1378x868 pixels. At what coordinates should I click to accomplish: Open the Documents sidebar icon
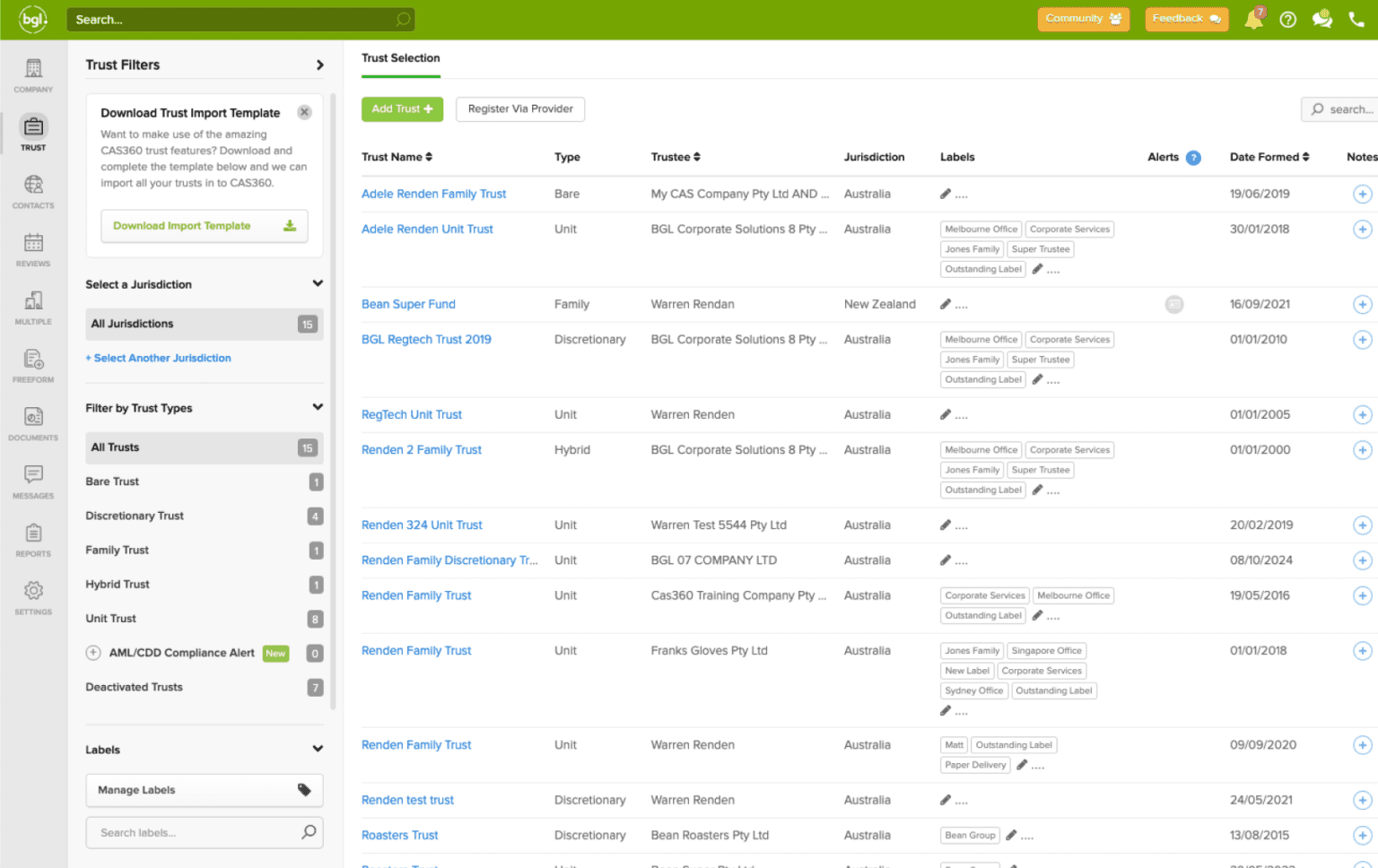pos(33,423)
